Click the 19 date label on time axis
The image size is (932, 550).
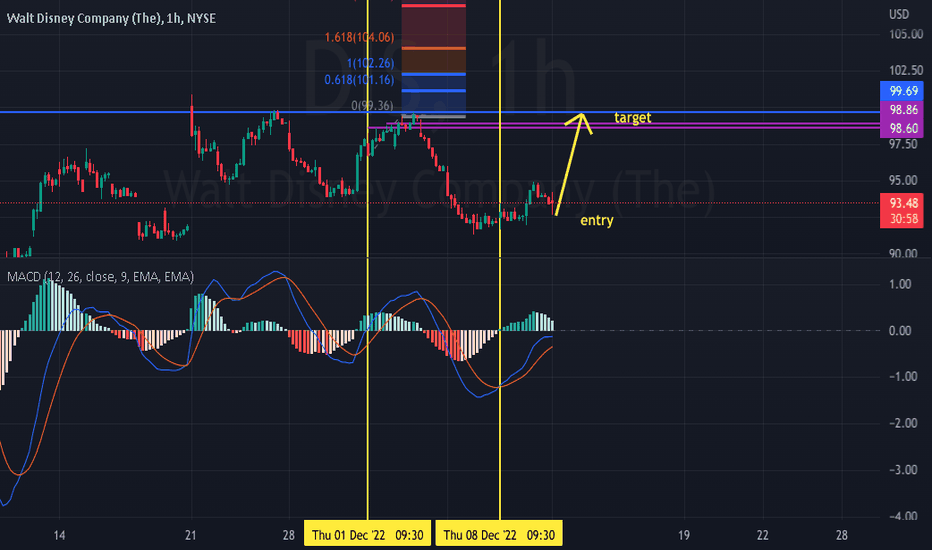coord(684,535)
